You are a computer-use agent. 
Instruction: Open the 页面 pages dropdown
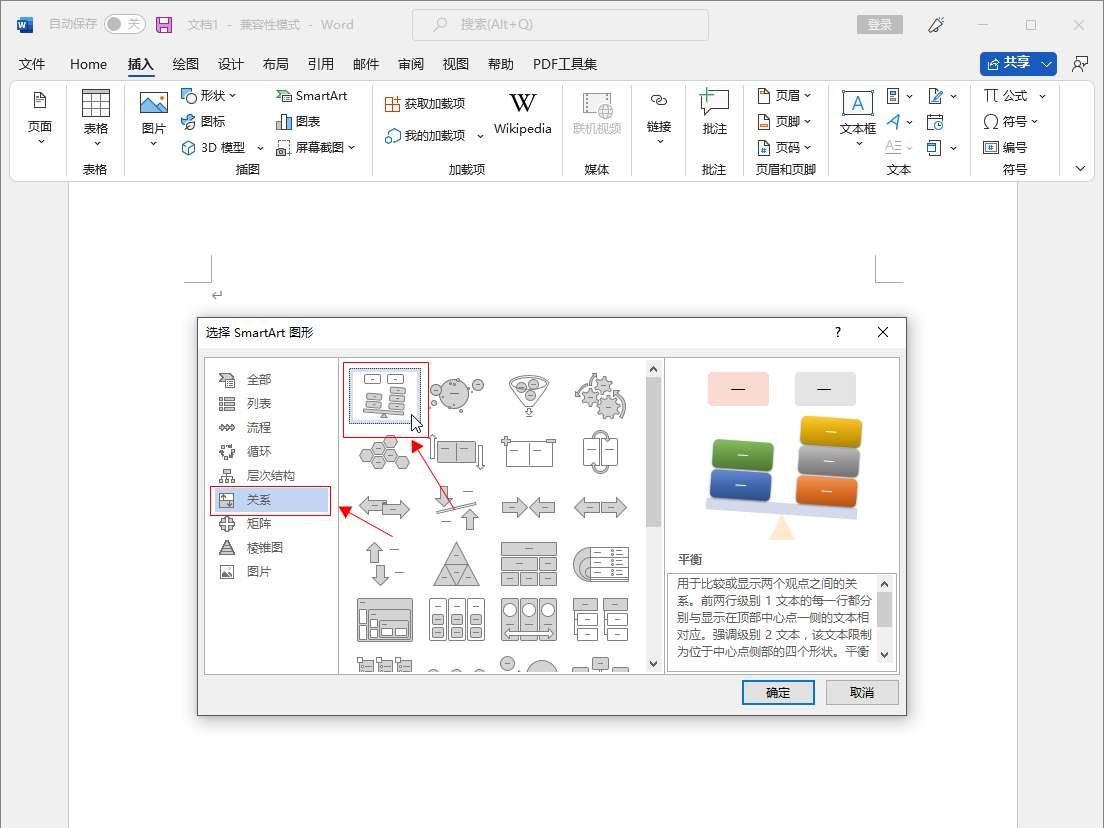tap(39, 118)
